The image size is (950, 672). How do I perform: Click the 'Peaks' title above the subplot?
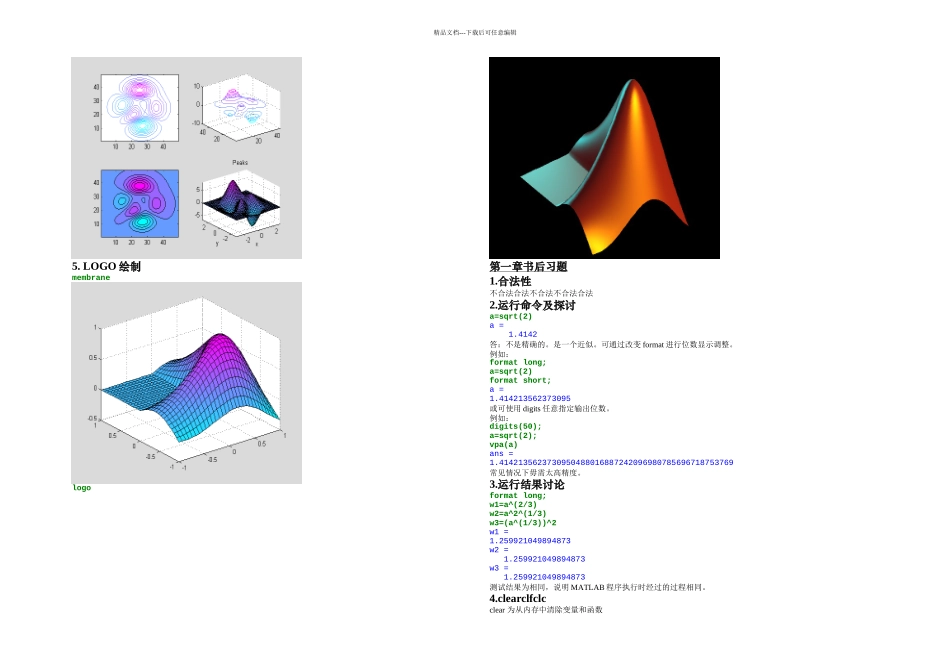(x=240, y=162)
